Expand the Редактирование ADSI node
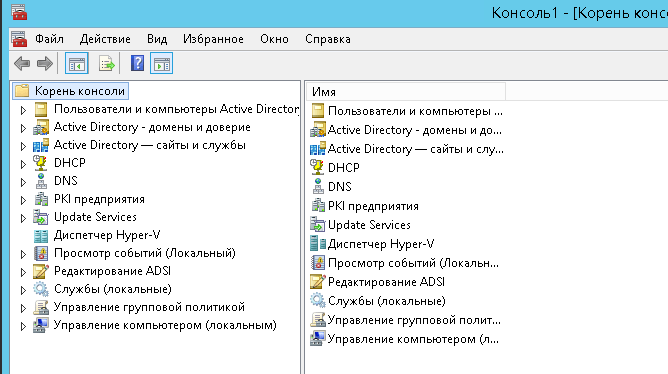The width and height of the screenshot is (668, 374). click(23, 272)
